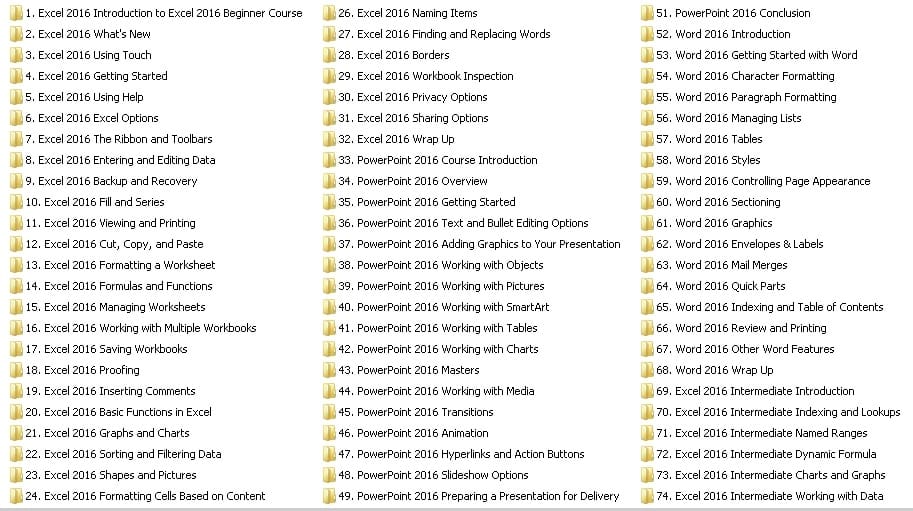
Task: Select '56. Word 2016 Managing Lists' text
Action: pyautogui.click(x=729, y=118)
